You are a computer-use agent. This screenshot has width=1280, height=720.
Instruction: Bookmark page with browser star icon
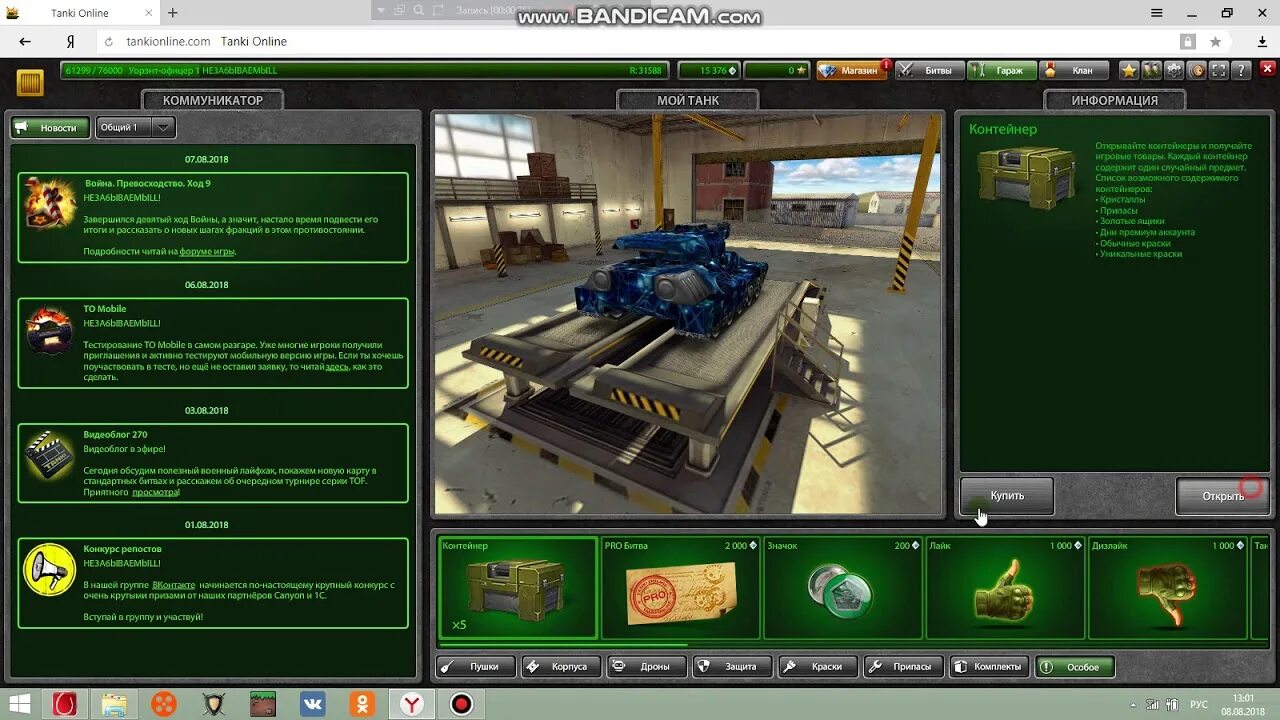click(1215, 41)
